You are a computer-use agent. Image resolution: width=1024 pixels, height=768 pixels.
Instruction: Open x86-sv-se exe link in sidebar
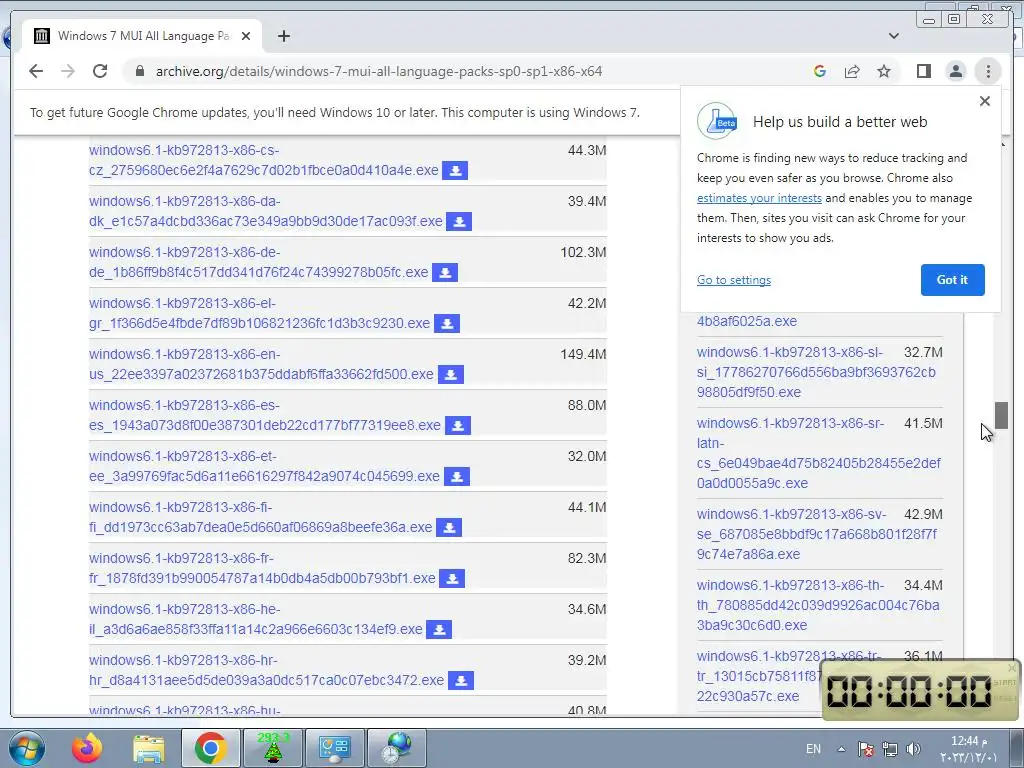point(816,534)
